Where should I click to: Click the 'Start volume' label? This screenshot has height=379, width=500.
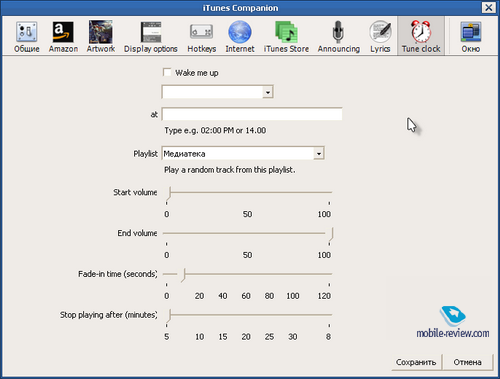[x=135, y=192]
